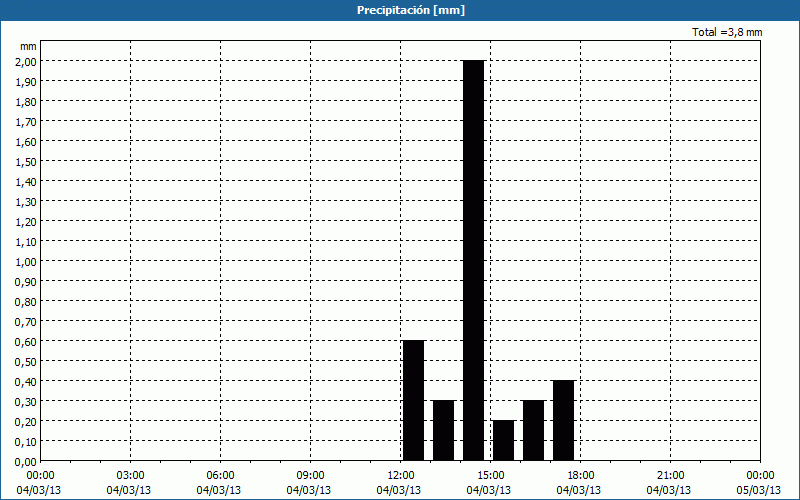Select the 1,10 y-axis value
The height and width of the screenshot is (500, 800).
click(27, 241)
